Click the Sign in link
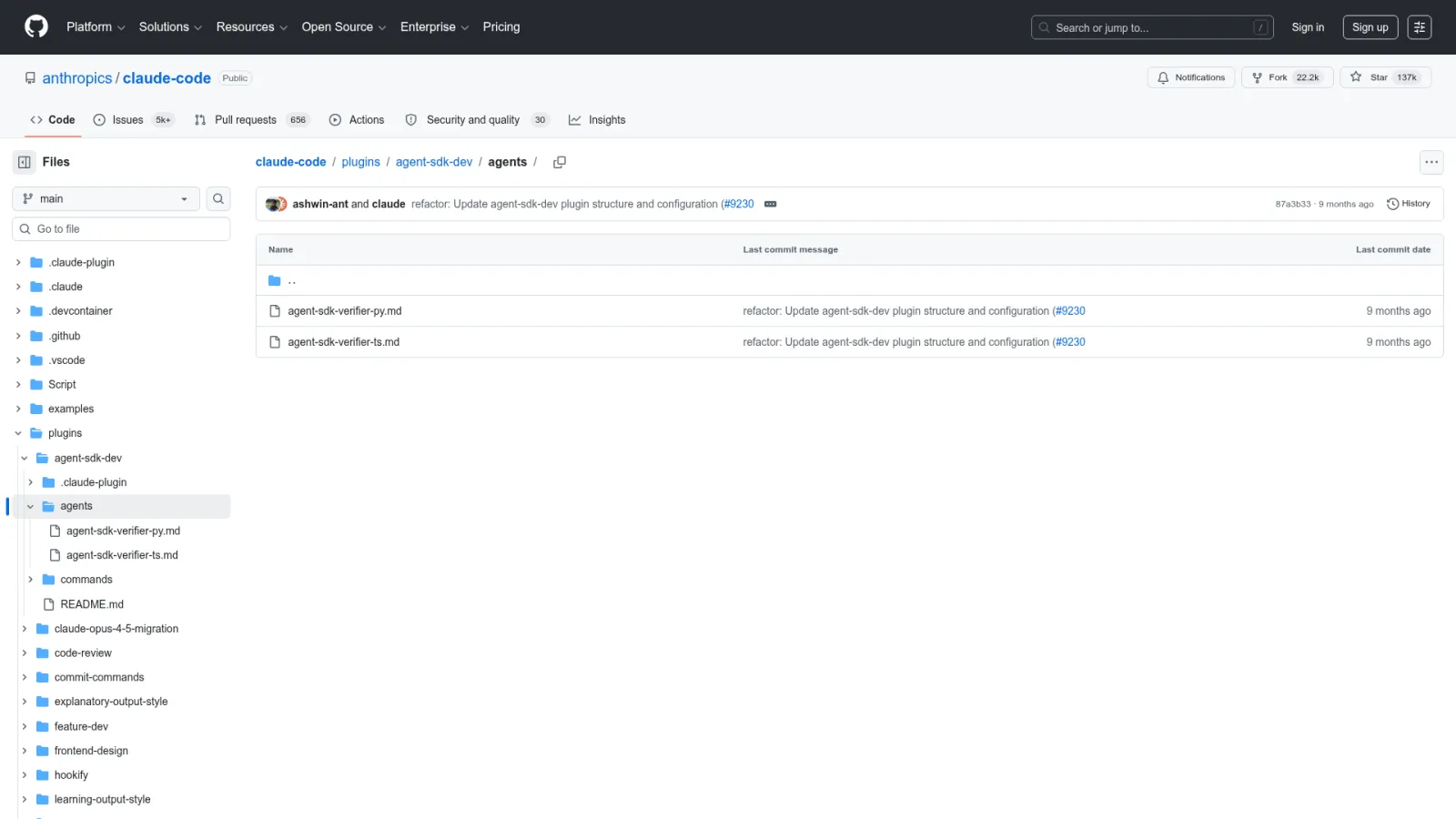The image size is (1456, 819). point(1308,27)
